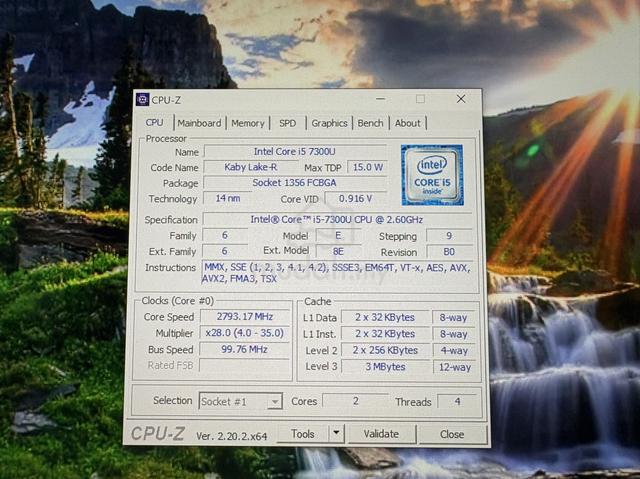The image size is (640, 479).
Task: Click the Cores value 2
Action: pos(356,401)
